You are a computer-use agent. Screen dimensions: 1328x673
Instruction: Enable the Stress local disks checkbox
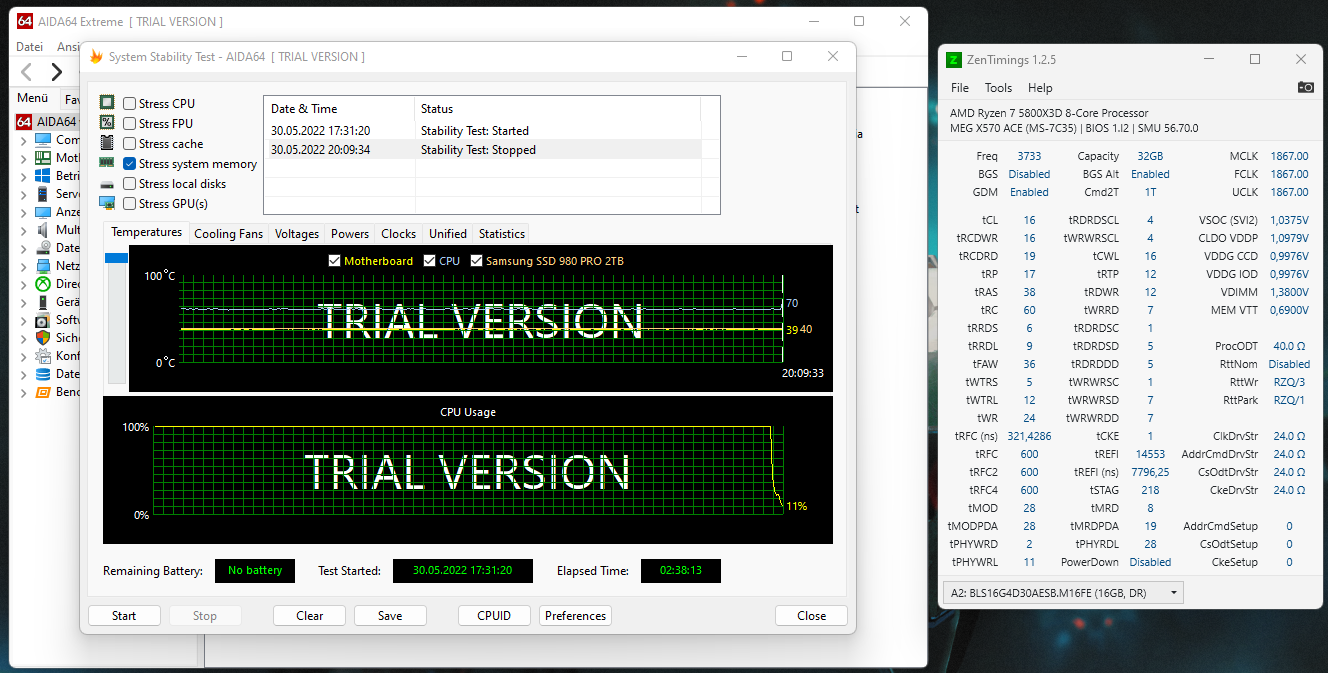pos(130,184)
